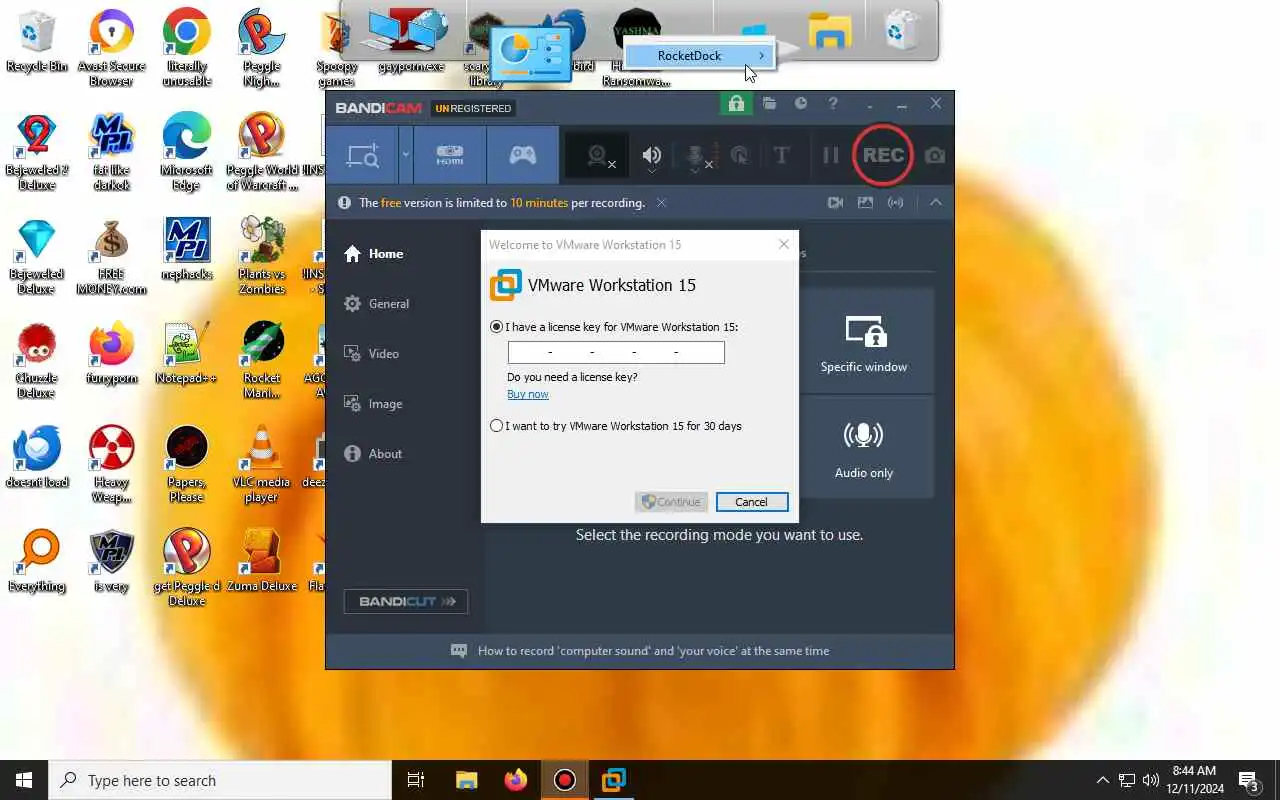Image resolution: width=1280 pixels, height=800 pixels.
Task: Select the Everything search desktop icon
Action: tap(37, 560)
